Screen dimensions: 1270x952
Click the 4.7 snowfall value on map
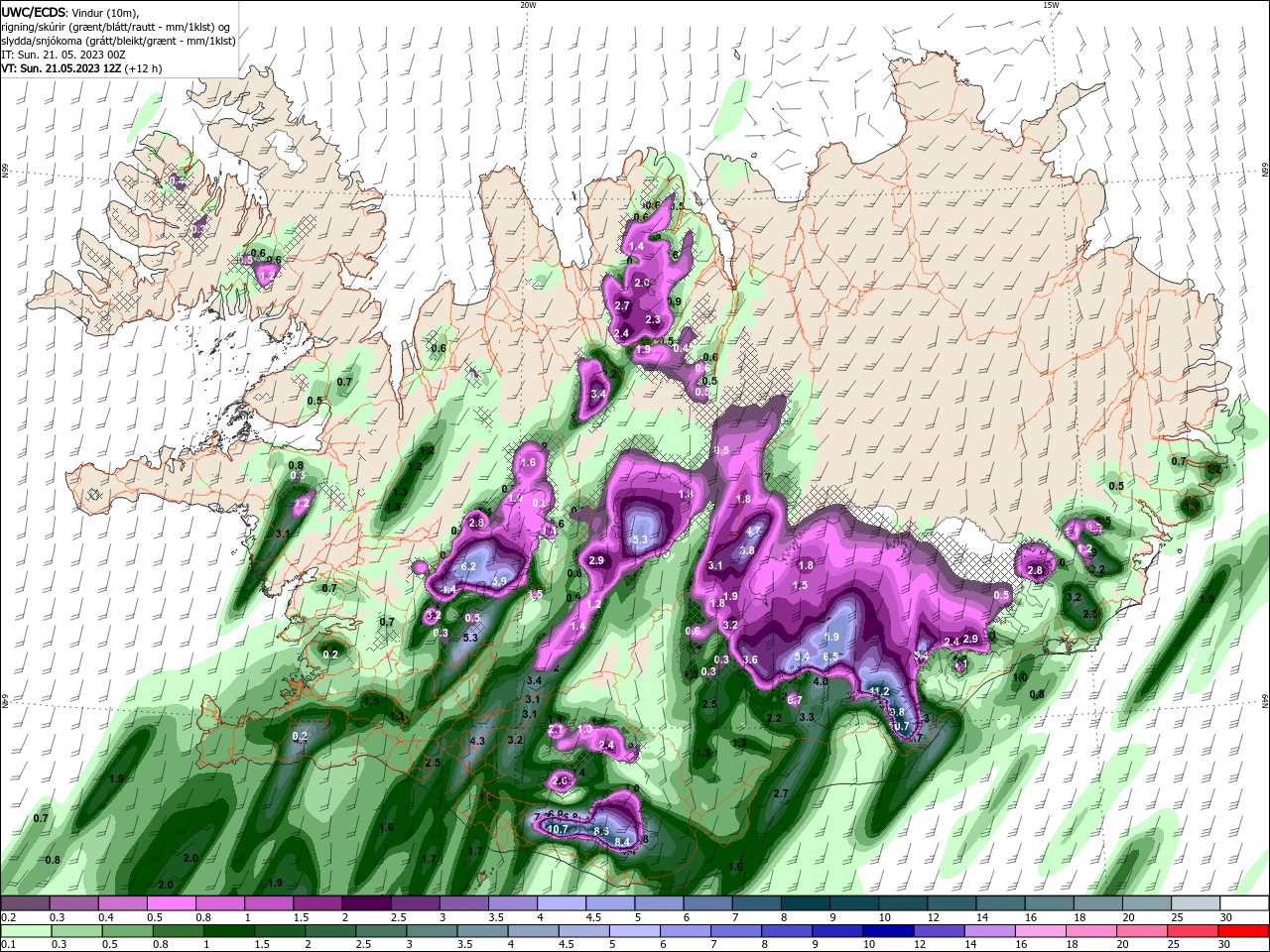(x=753, y=532)
